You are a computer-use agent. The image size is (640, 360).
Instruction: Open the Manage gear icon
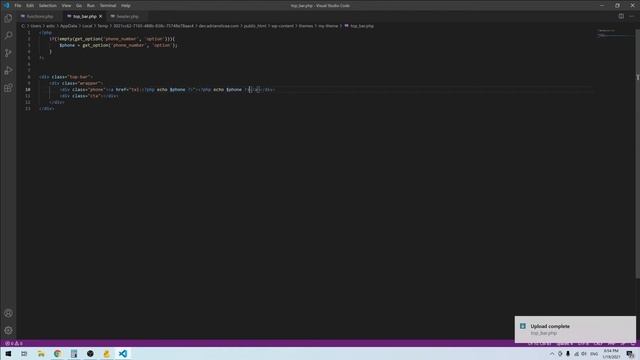pyautogui.click(x=8, y=330)
